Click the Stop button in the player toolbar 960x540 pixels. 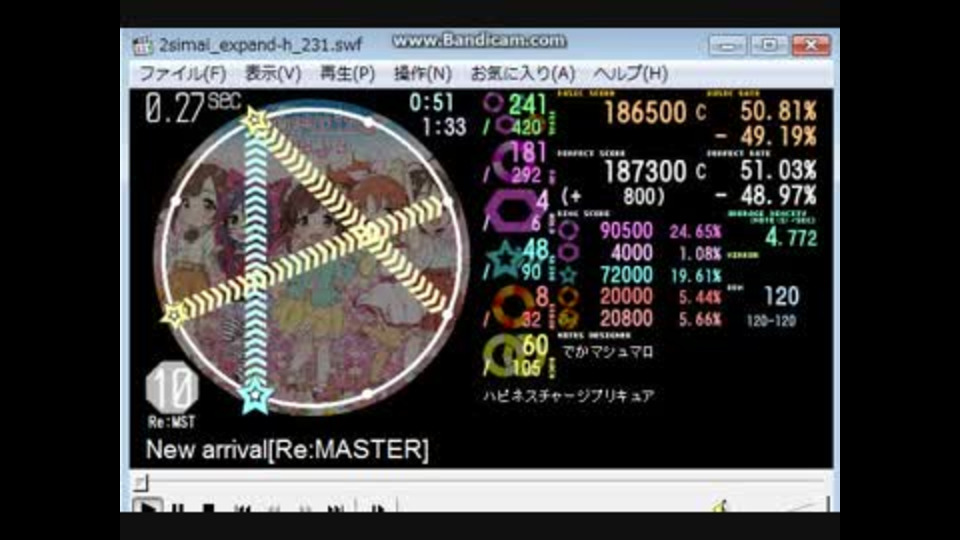[208, 508]
